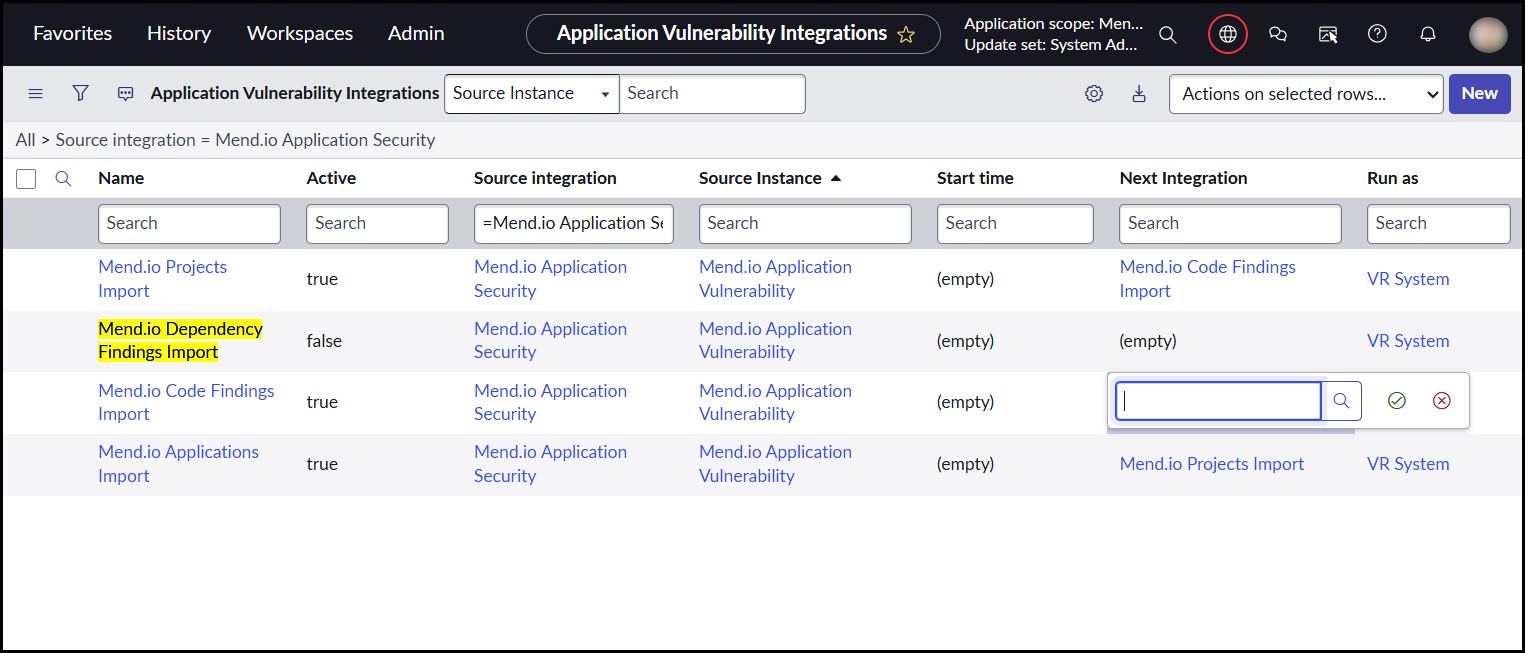The width and height of the screenshot is (1525, 653).
Task: Sort by Source Instance column header
Action: [760, 178]
